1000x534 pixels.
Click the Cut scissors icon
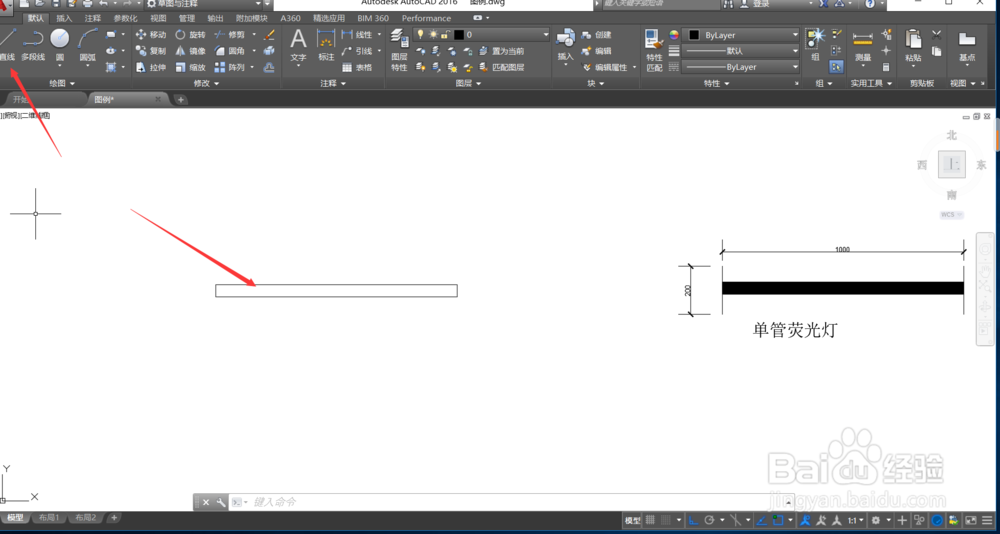click(x=936, y=34)
